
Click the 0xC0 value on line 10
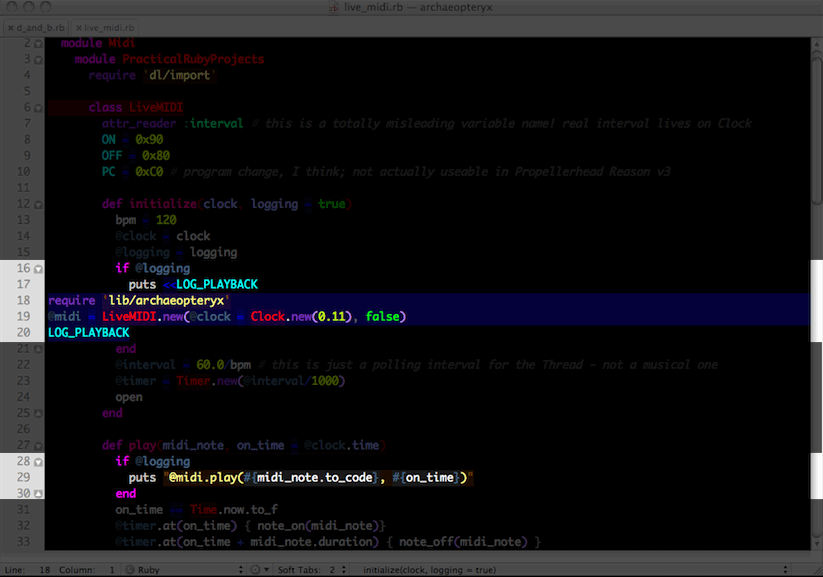pyautogui.click(x=149, y=172)
